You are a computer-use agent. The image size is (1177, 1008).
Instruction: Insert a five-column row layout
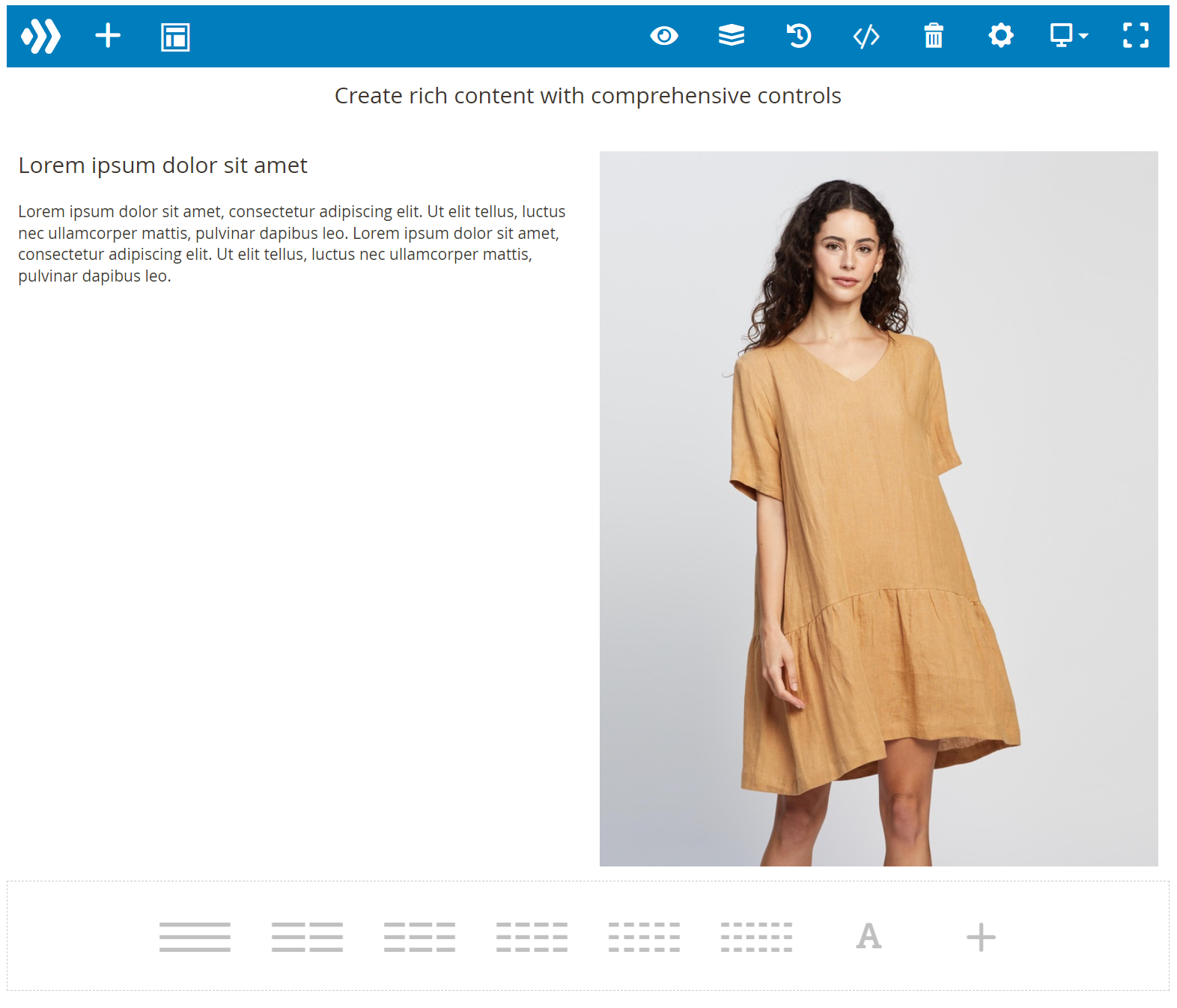[x=644, y=937]
